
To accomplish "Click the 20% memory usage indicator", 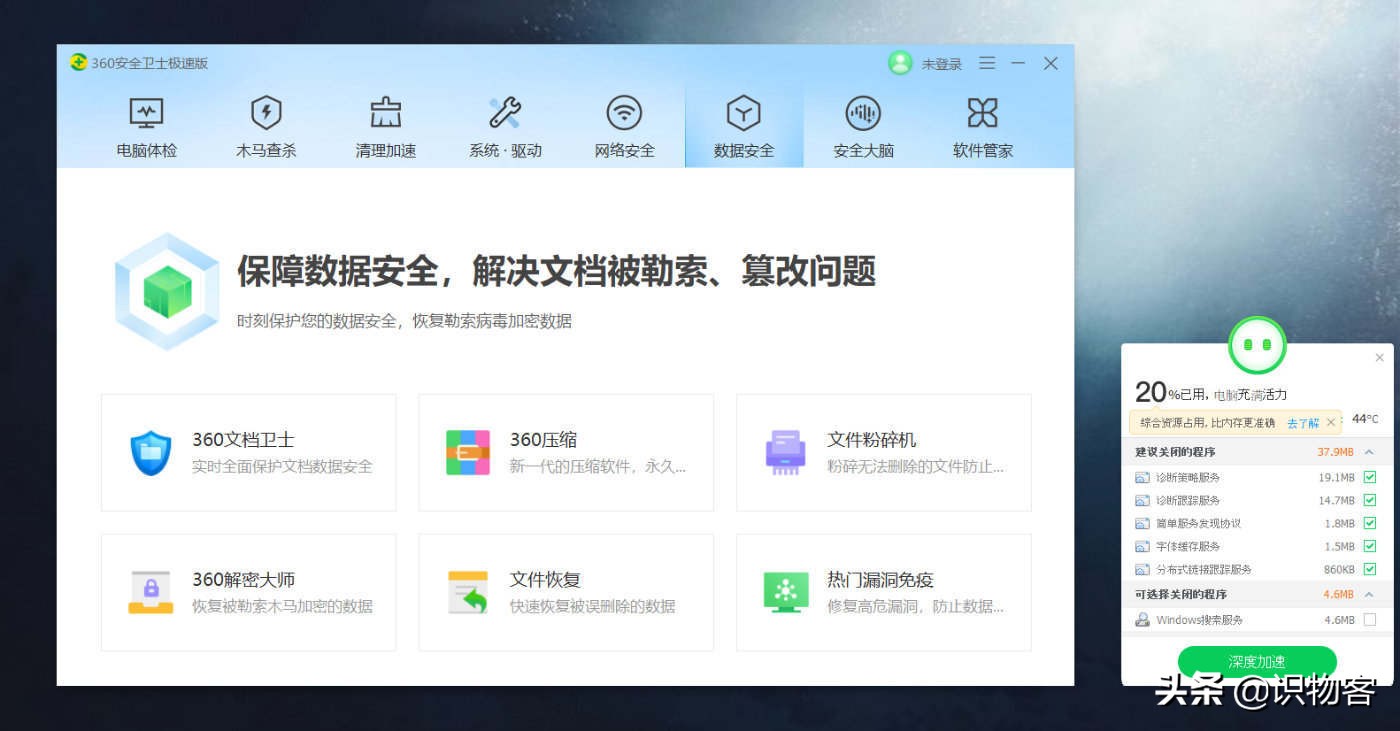I will coord(1152,390).
